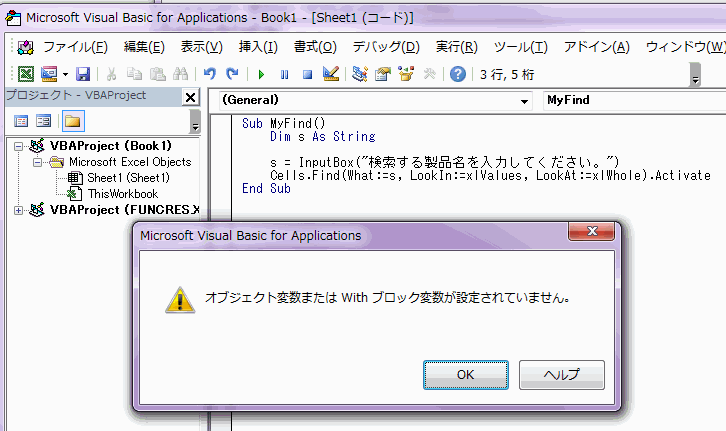Click OK in the error dialog
726x431 pixels.
466,375
